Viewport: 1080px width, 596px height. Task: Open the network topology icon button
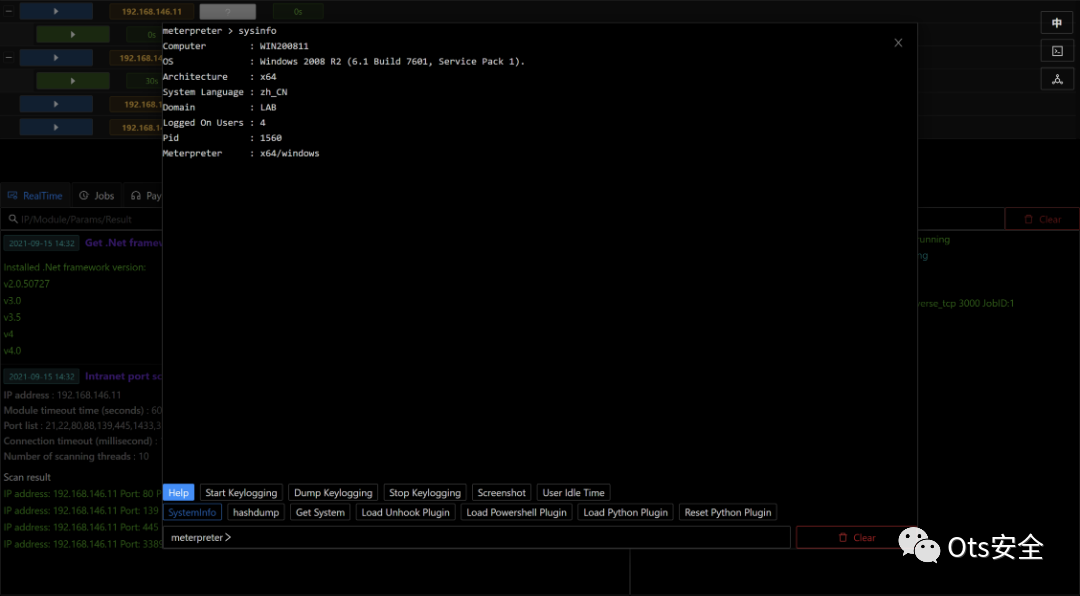coord(1057,79)
